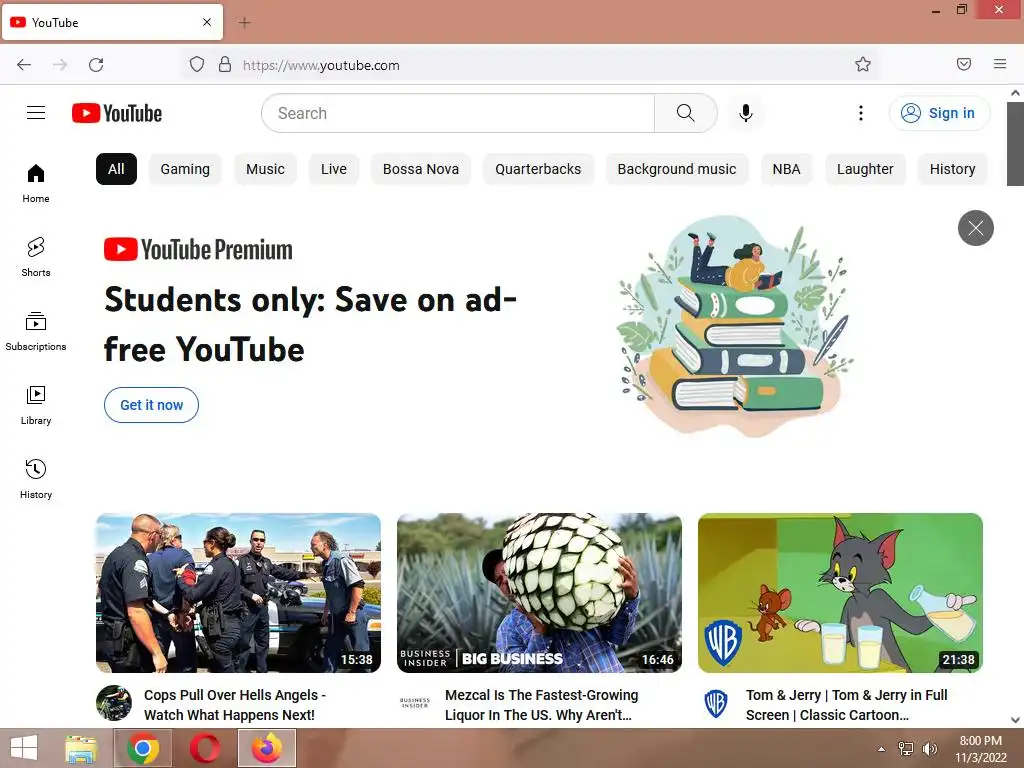This screenshot has height=768, width=1024.
Task: Open the WB Kids channel avatar
Action: click(x=716, y=703)
